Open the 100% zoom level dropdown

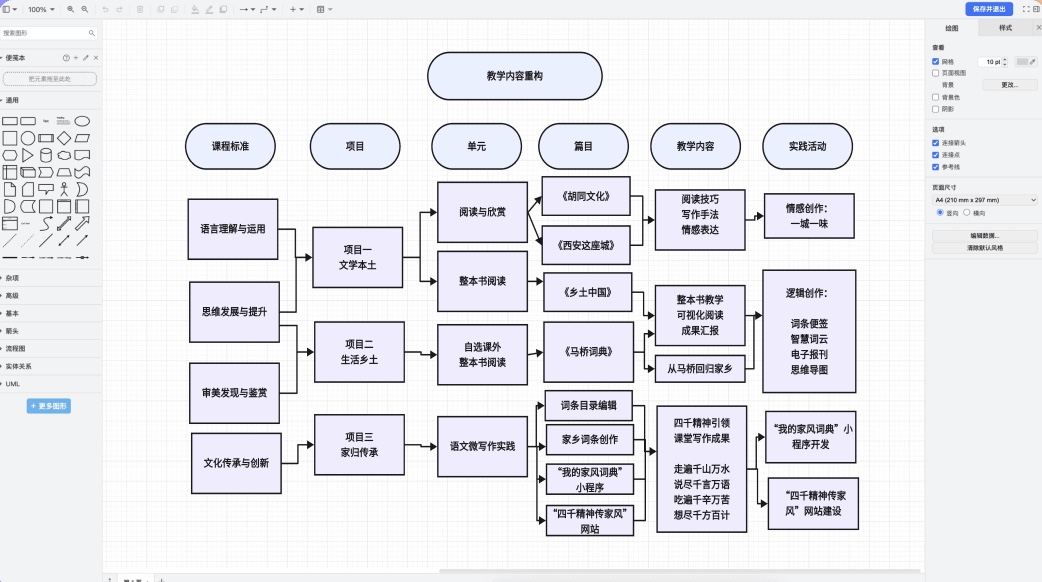coord(41,9)
